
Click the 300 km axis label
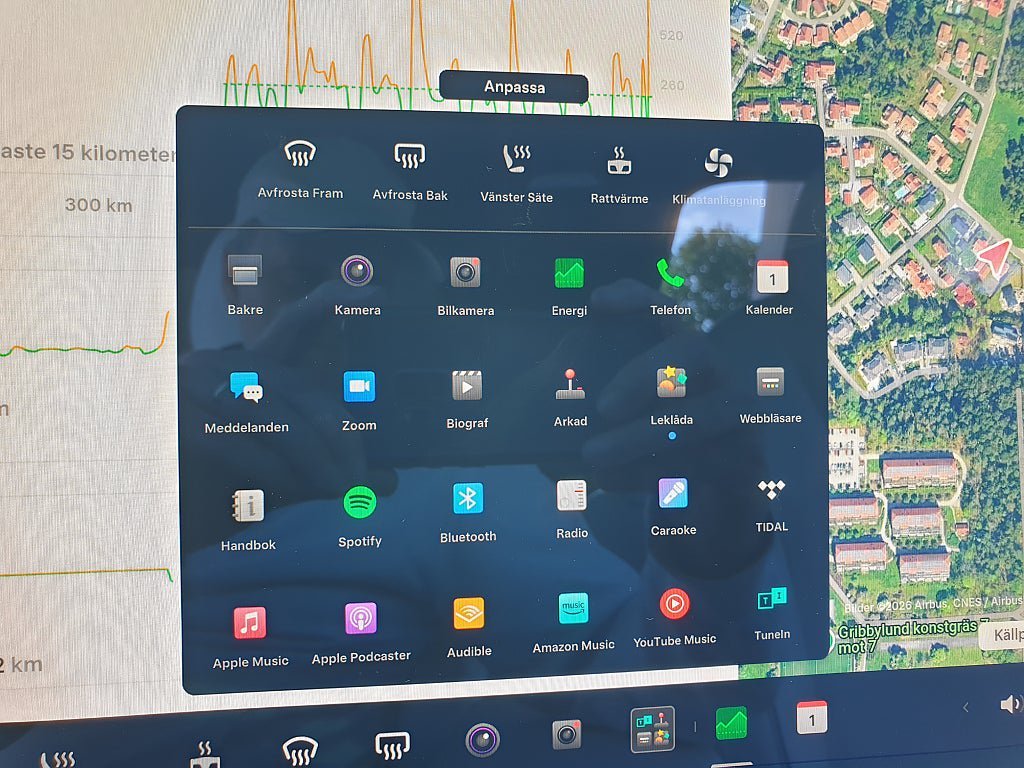coord(99,205)
